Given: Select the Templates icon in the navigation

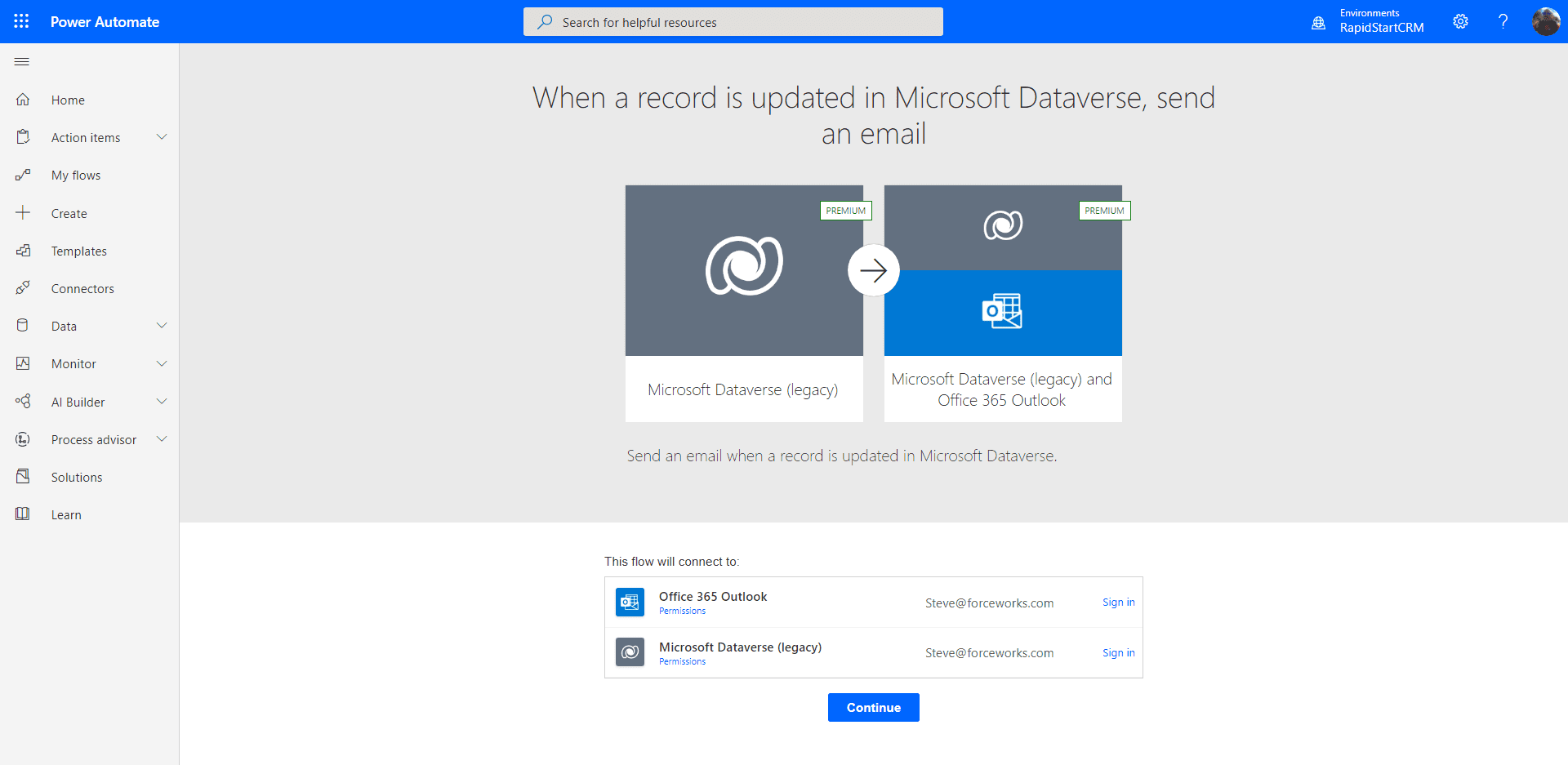Looking at the screenshot, I should click(x=23, y=250).
